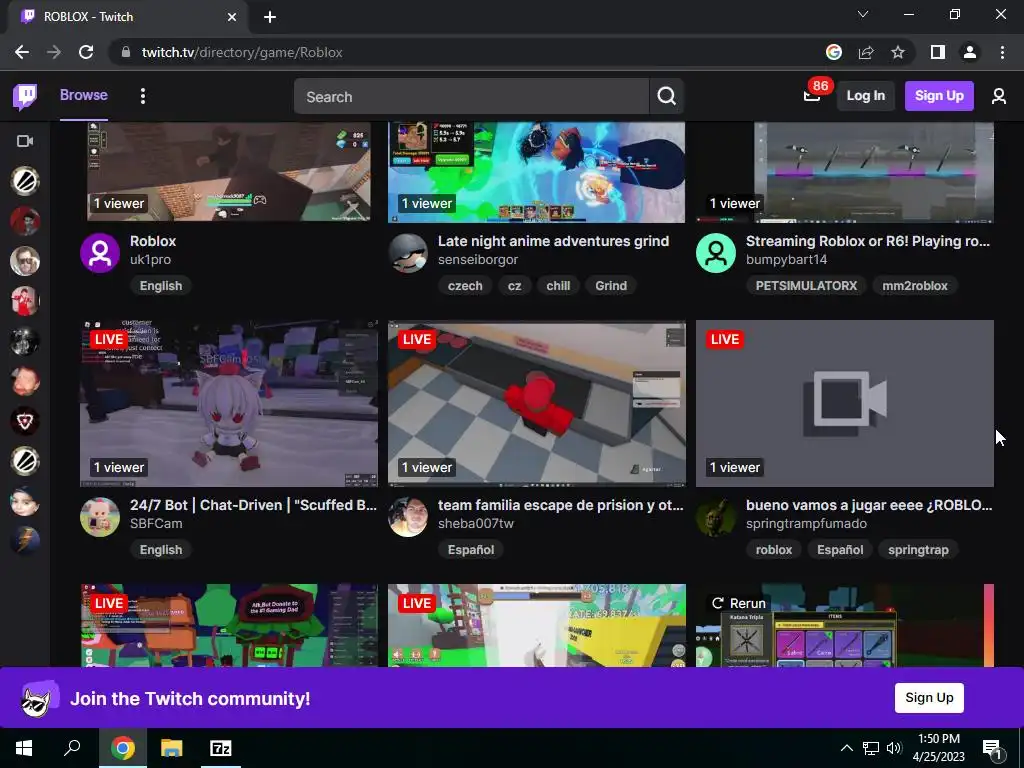Open sheba007tw's channel avatar
The width and height of the screenshot is (1024, 768).
click(x=408, y=517)
